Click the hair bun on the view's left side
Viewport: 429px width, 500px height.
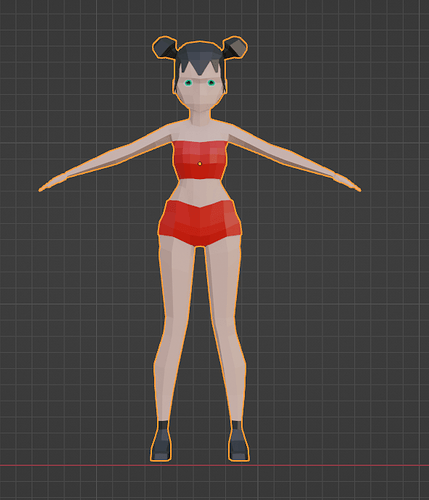[x=164, y=47]
